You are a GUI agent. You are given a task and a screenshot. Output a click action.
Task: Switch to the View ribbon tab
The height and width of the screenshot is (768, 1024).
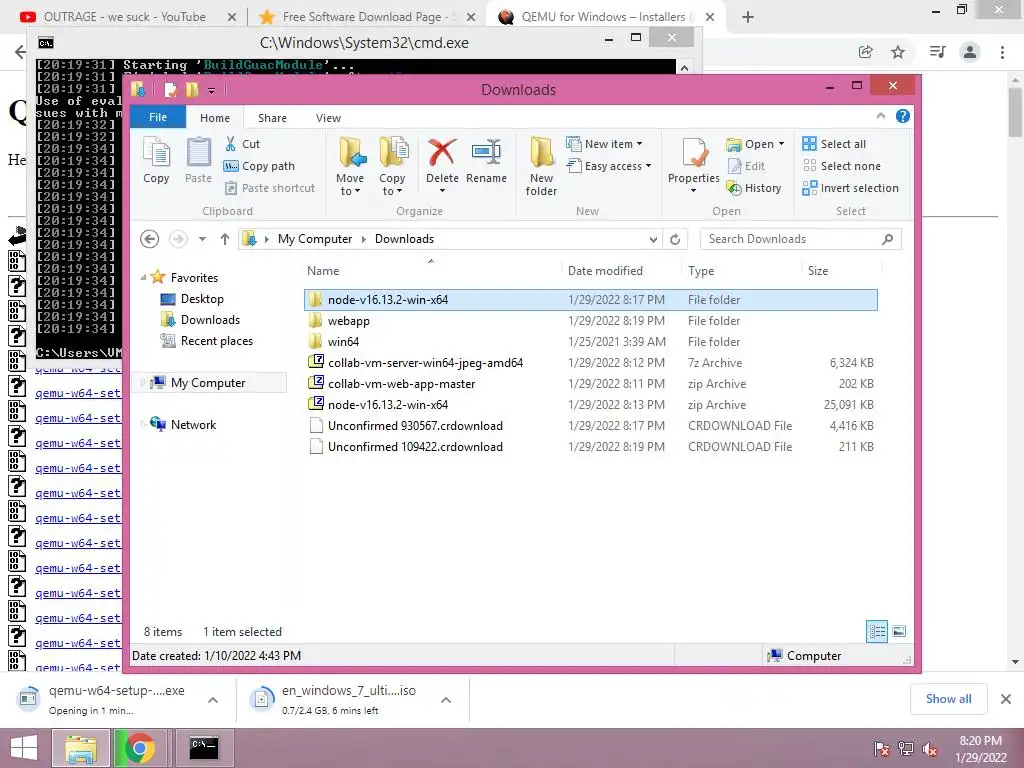click(328, 118)
